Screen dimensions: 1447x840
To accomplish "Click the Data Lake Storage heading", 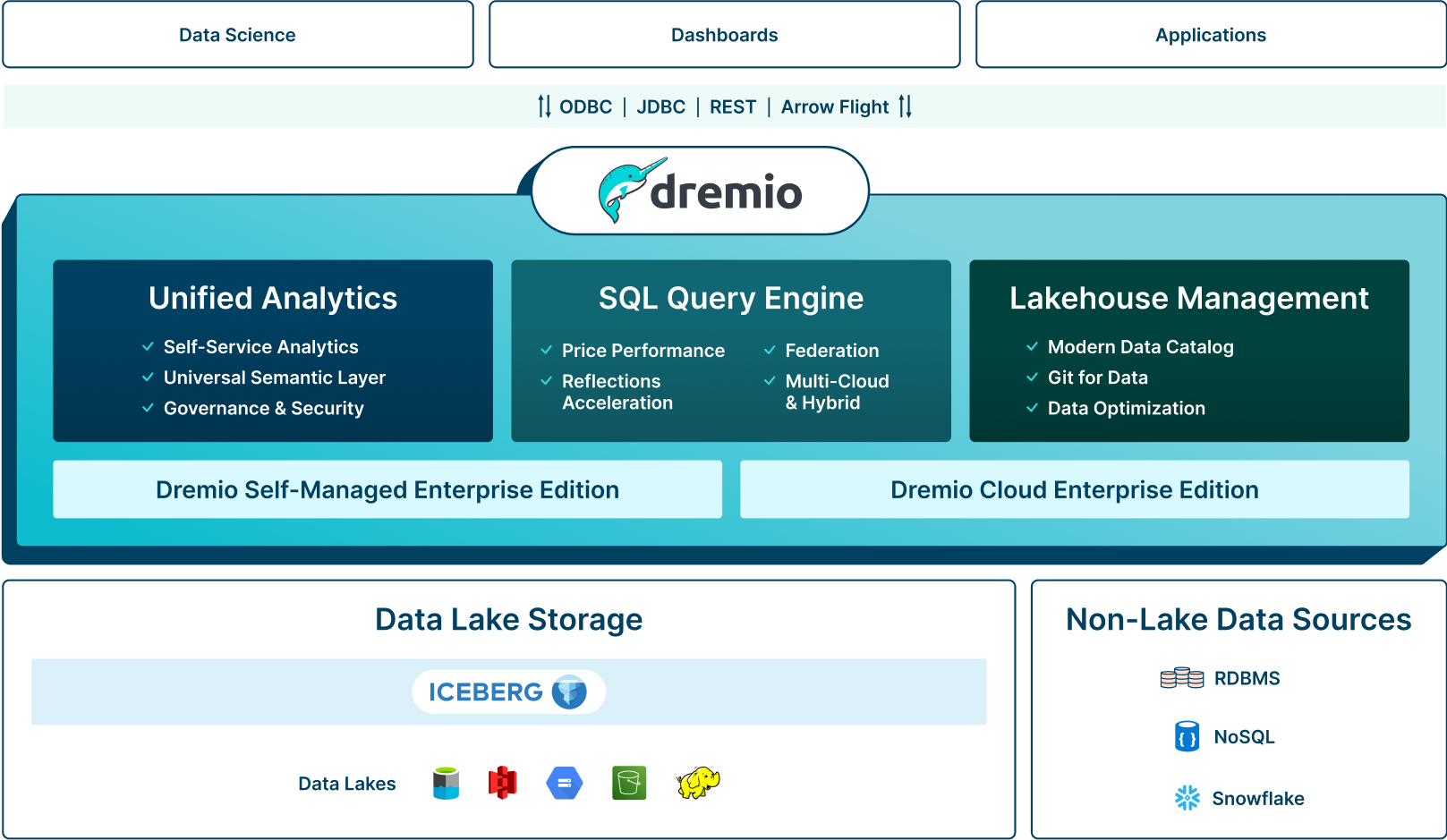I will 509,619.
